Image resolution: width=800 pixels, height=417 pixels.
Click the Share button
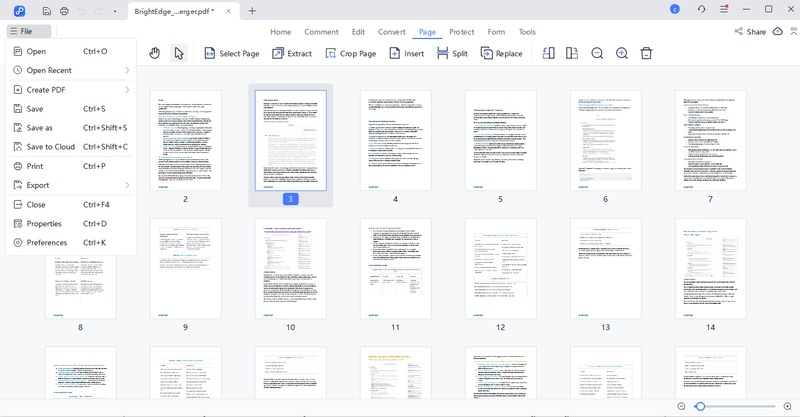point(750,32)
